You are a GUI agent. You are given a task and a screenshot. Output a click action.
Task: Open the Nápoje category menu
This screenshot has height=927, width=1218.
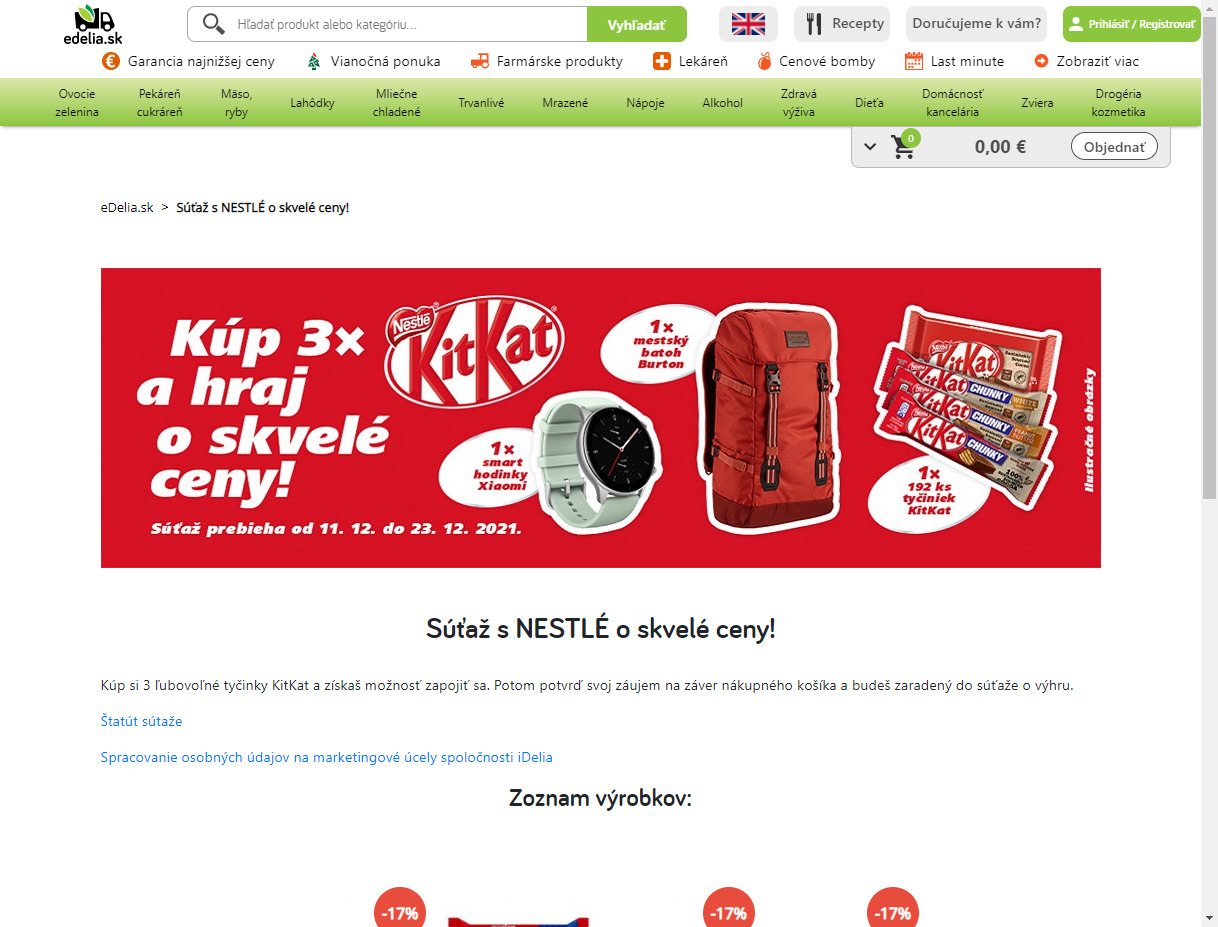click(645, 103)
